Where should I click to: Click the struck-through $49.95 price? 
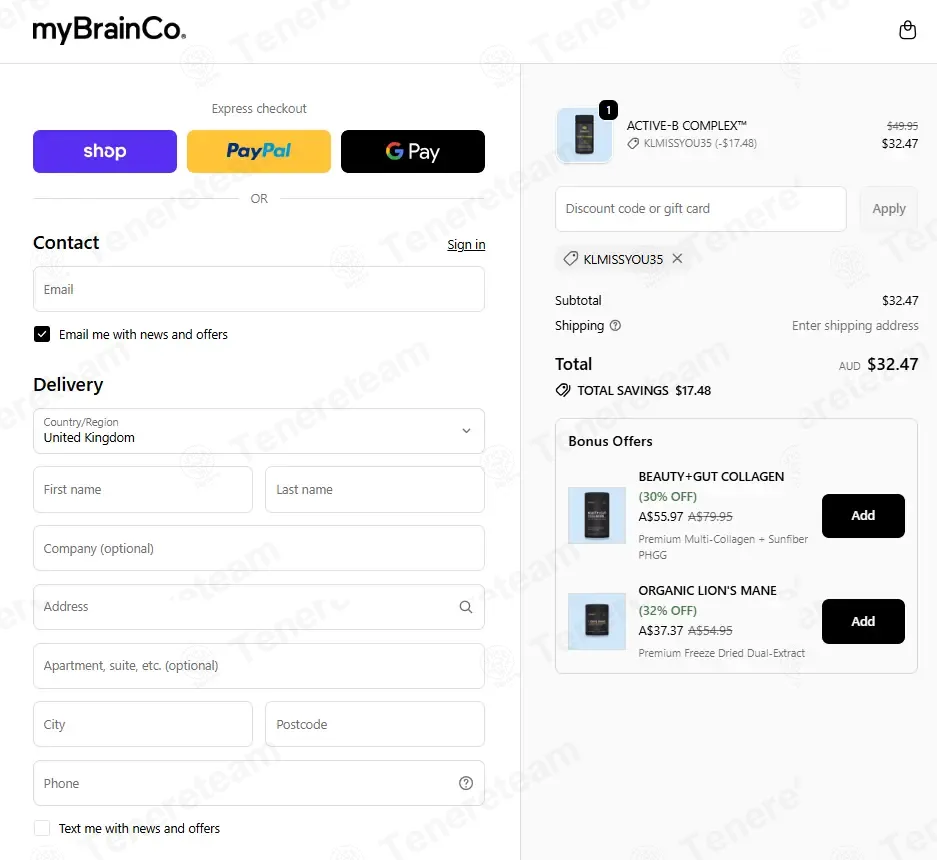(902, 126)
